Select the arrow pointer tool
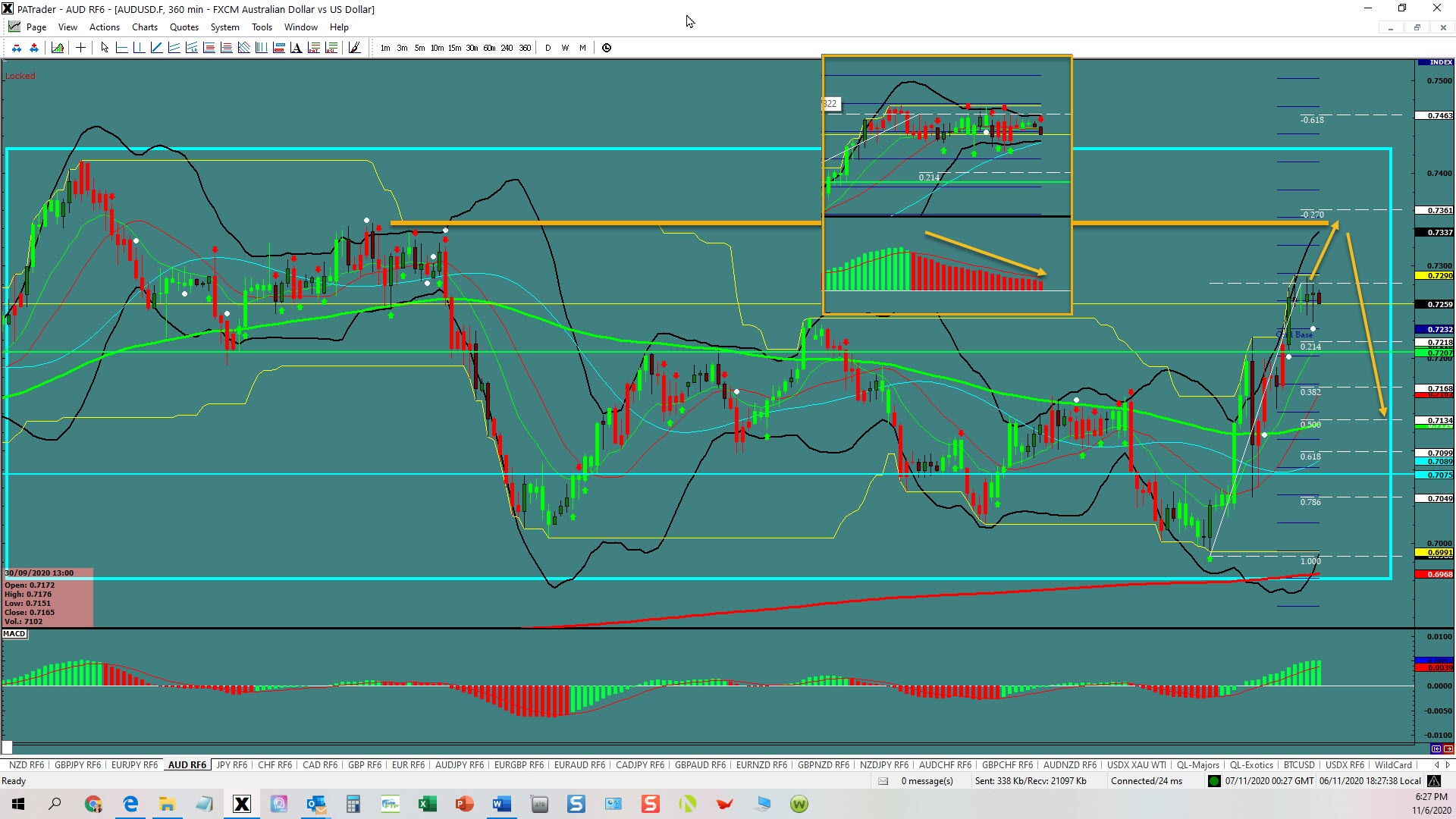 pos(105,48)
